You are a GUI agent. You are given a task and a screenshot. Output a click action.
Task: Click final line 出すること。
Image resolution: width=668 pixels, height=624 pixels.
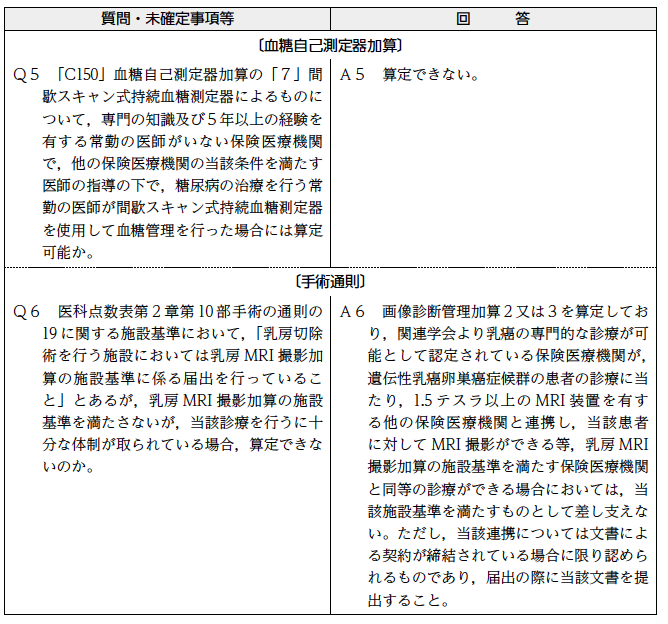point(409,600)
